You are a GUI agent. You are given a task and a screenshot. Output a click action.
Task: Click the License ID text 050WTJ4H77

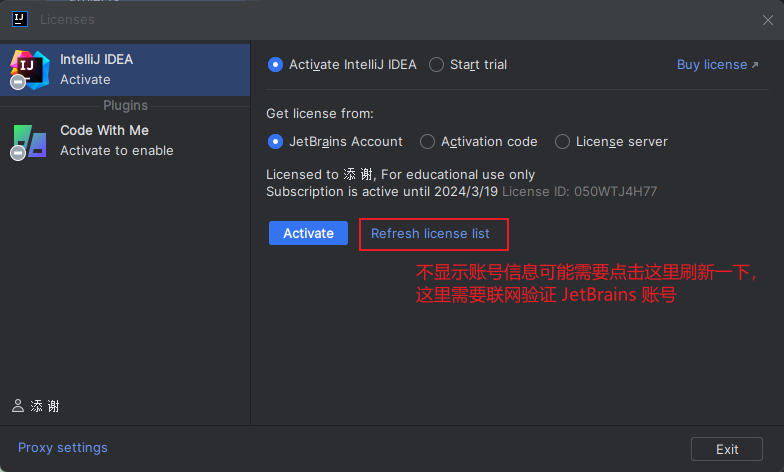click(615, 191)
